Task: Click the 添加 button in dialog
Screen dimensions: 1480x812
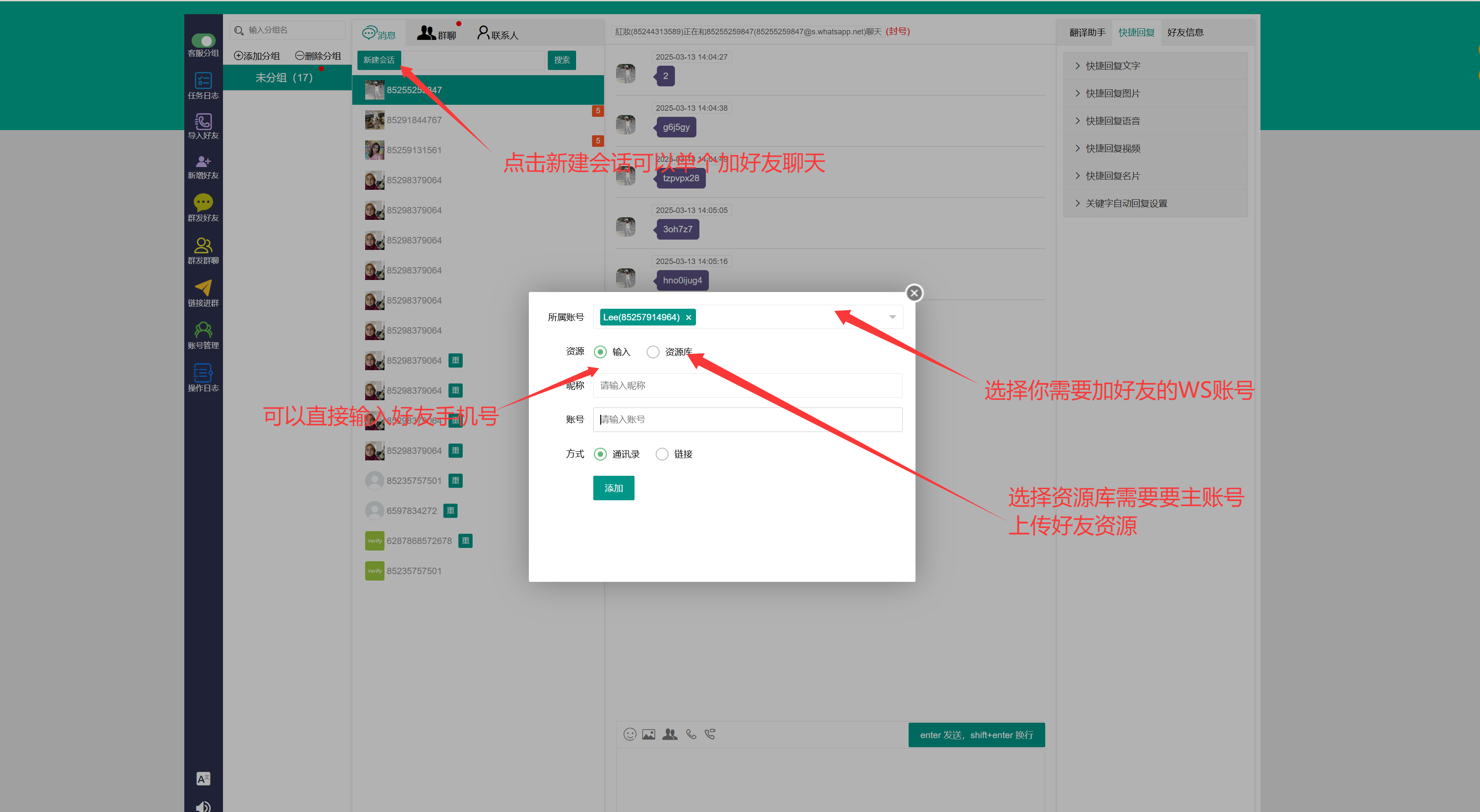Action: pos(613,487)
